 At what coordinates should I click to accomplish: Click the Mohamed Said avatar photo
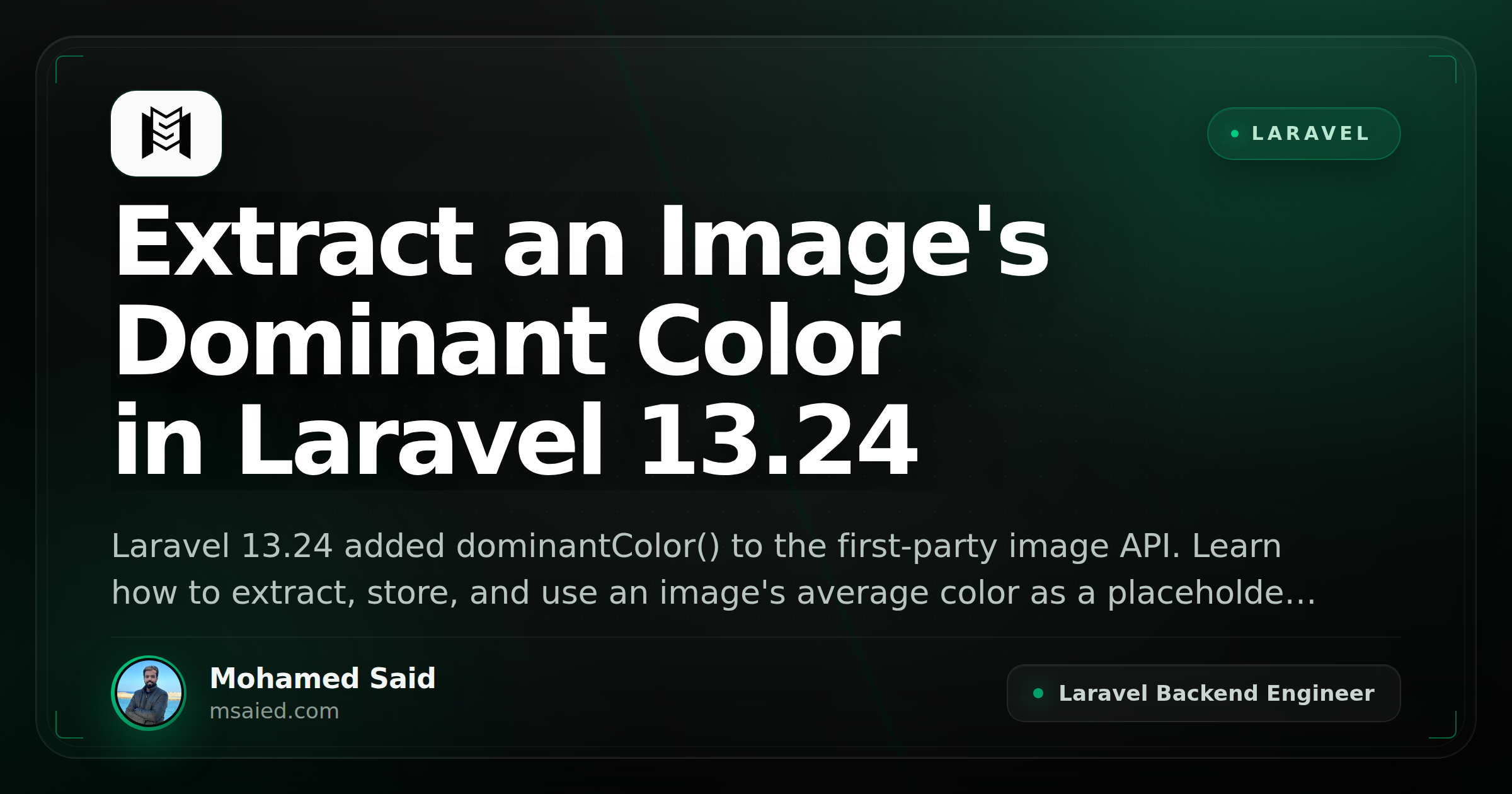[149, 693]
